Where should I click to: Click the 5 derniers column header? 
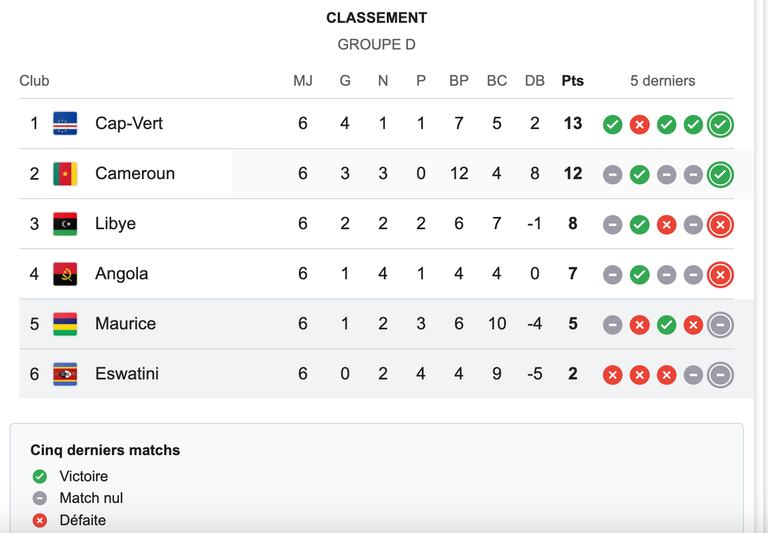(663, 81)
